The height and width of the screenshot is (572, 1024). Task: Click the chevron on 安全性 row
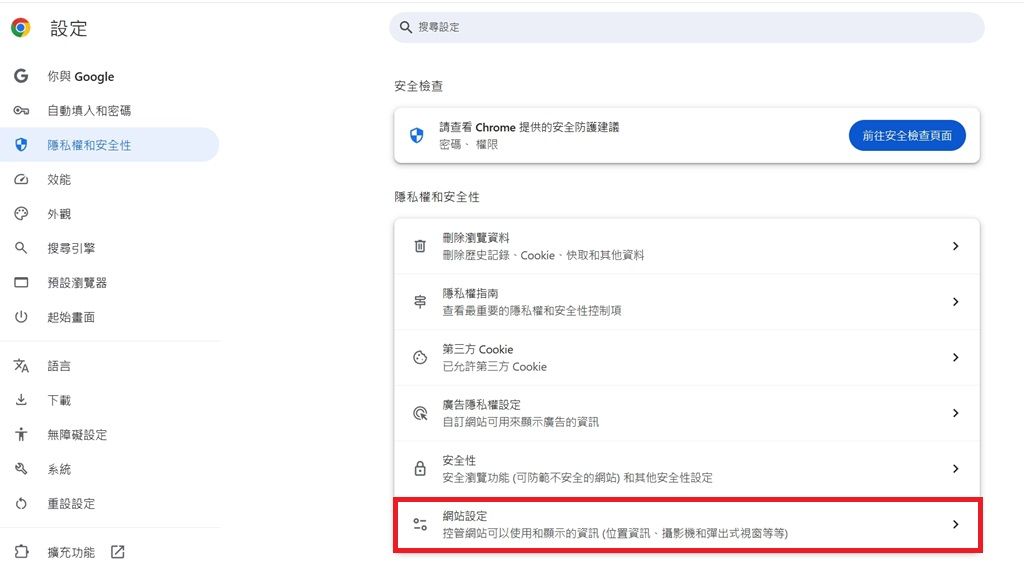955,468
